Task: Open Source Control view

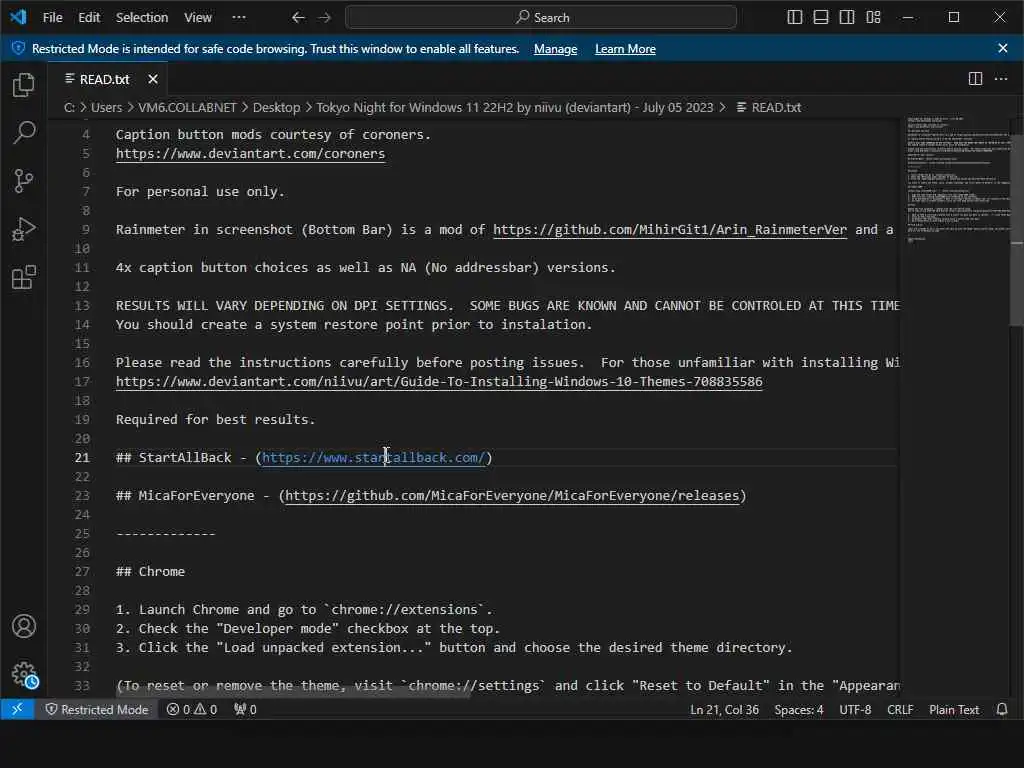Action: pos(24,181)
